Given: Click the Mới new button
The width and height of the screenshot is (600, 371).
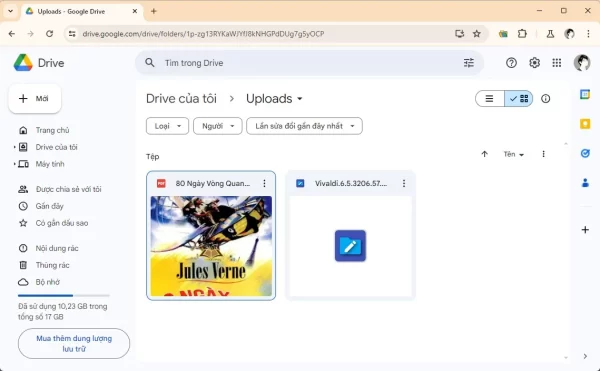Looking at the screenshot, I should (x=35, y=99).
